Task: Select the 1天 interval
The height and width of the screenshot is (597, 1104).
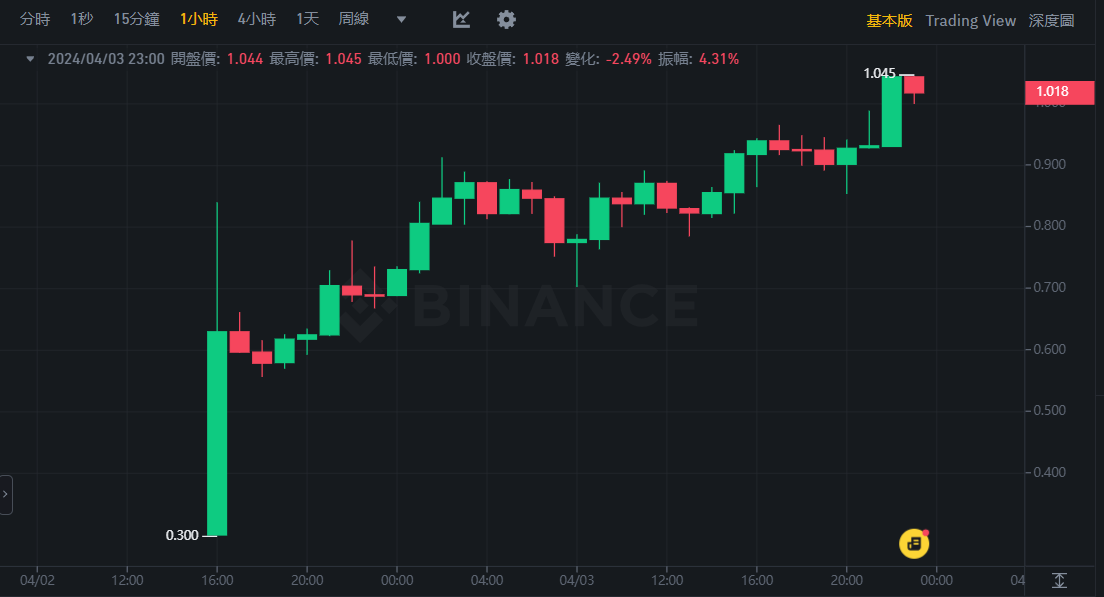Action: coord(308,20)
